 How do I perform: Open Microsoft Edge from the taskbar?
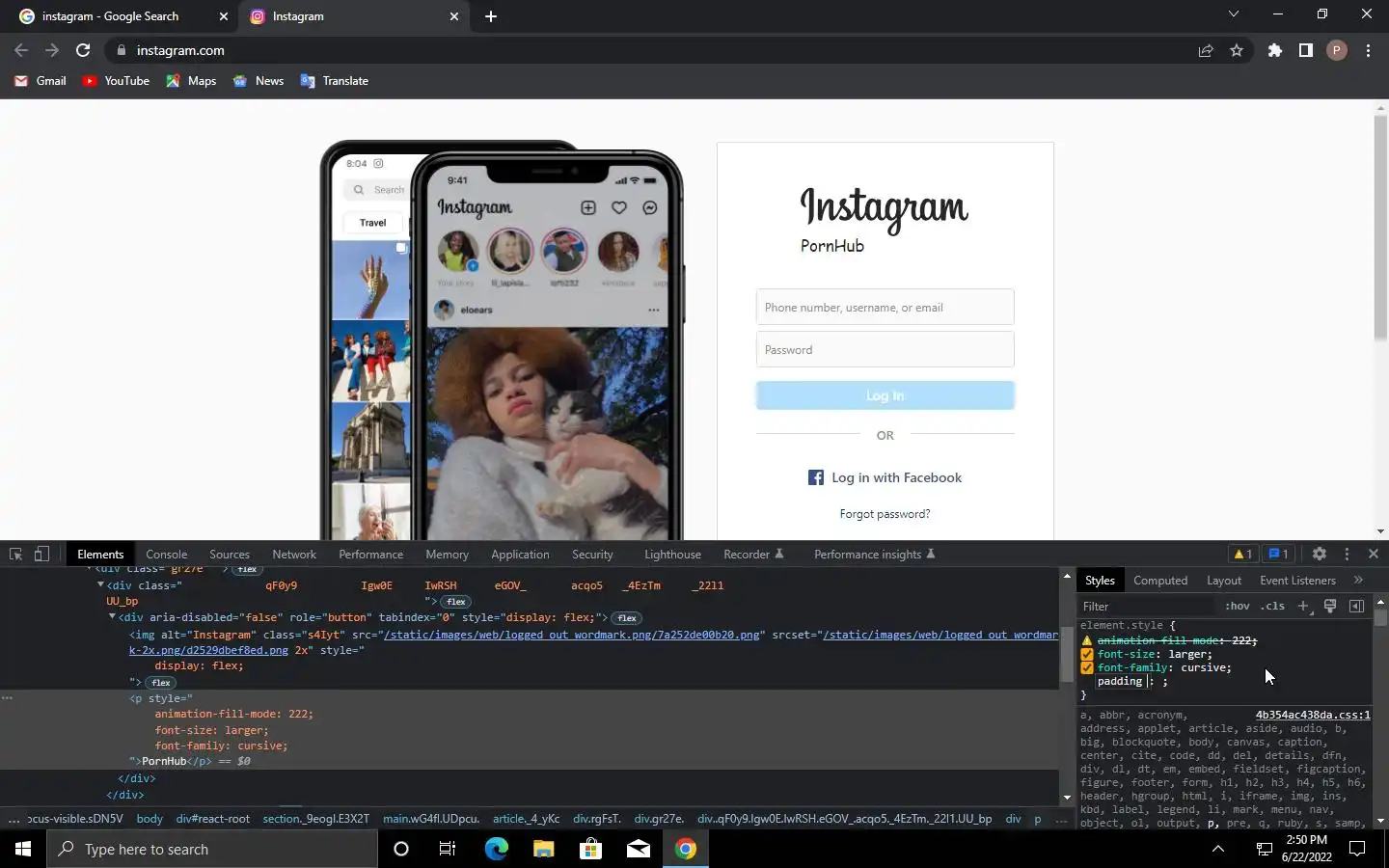point(496,849)
